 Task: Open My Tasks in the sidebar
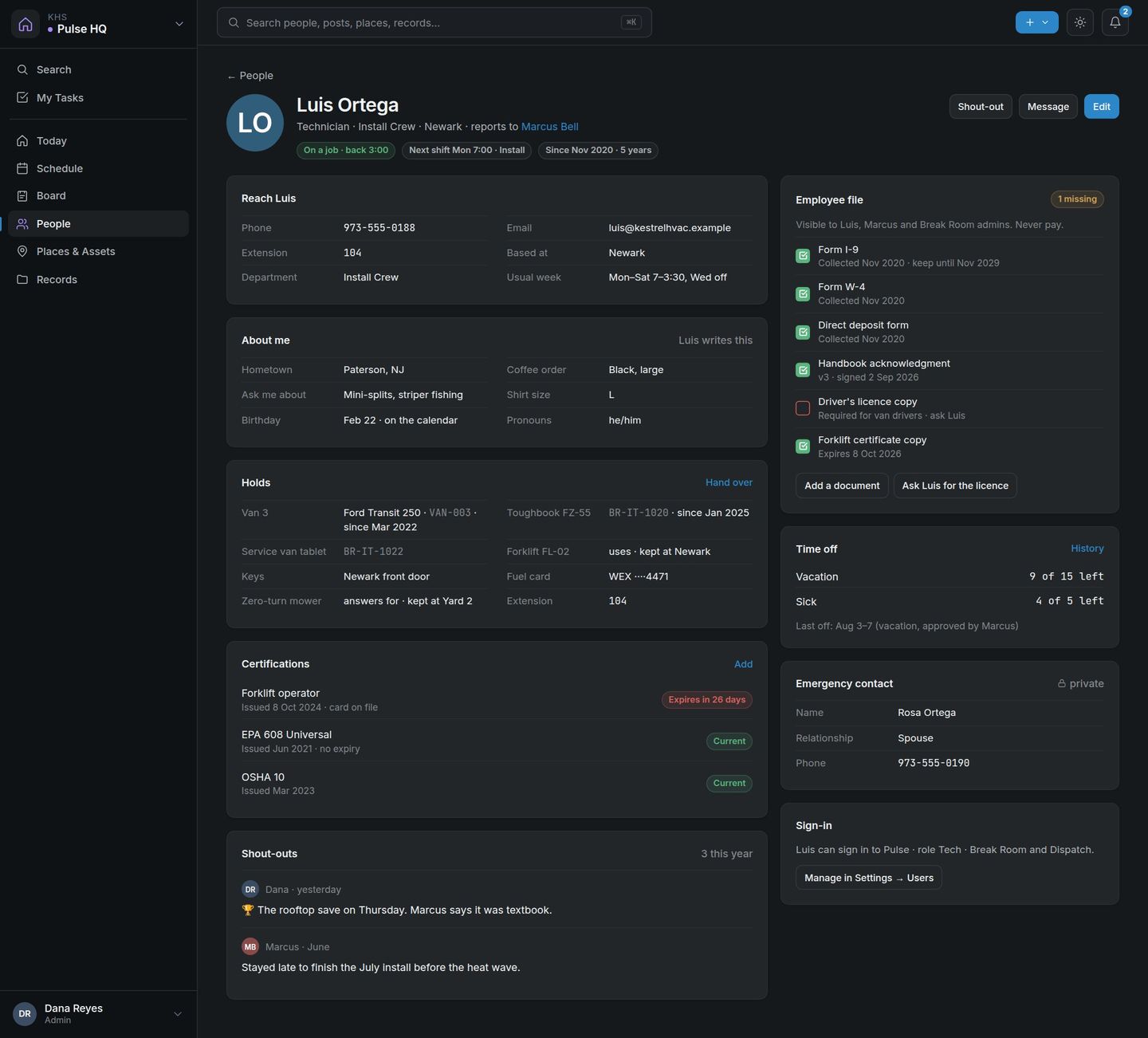click(x=98, y=97)
